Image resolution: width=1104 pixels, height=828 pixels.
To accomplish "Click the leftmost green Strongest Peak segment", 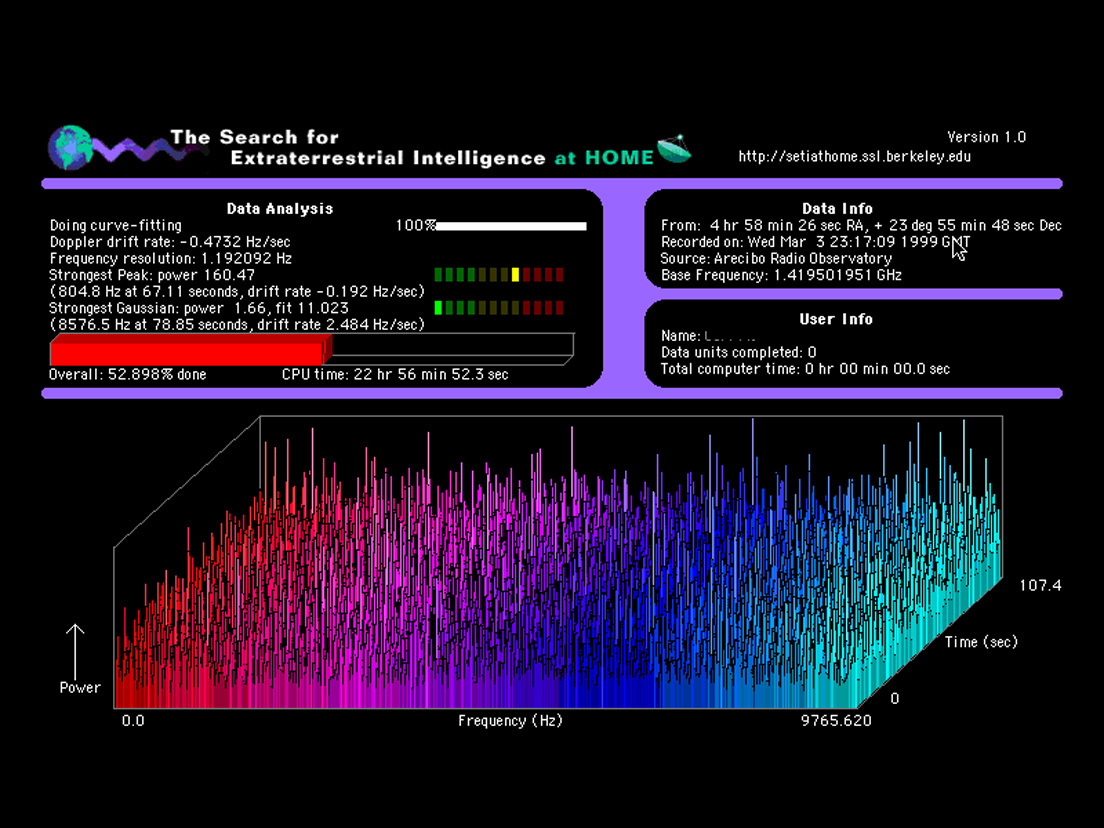I will pos(438,274).
